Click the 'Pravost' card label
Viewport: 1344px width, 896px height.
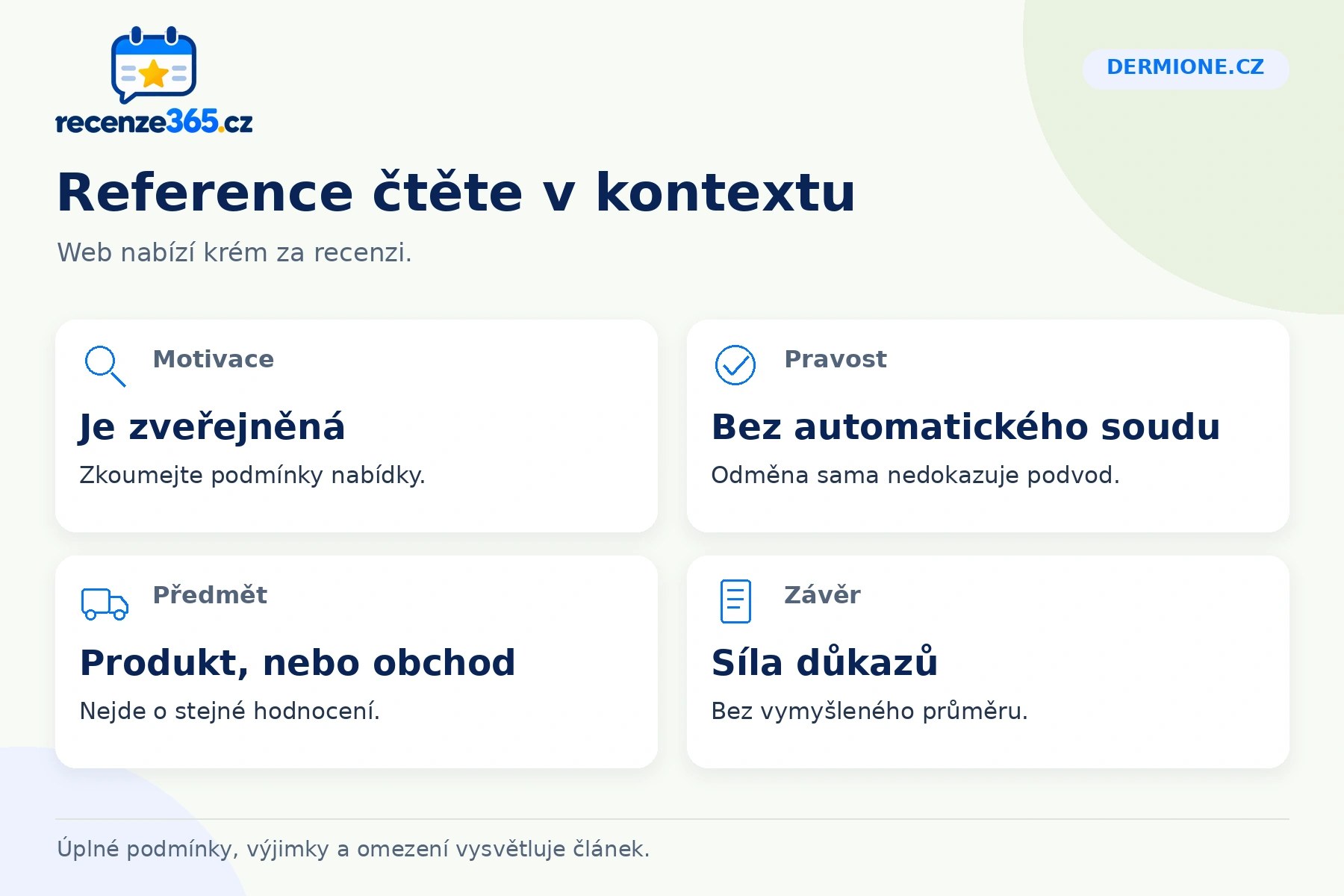836,359
